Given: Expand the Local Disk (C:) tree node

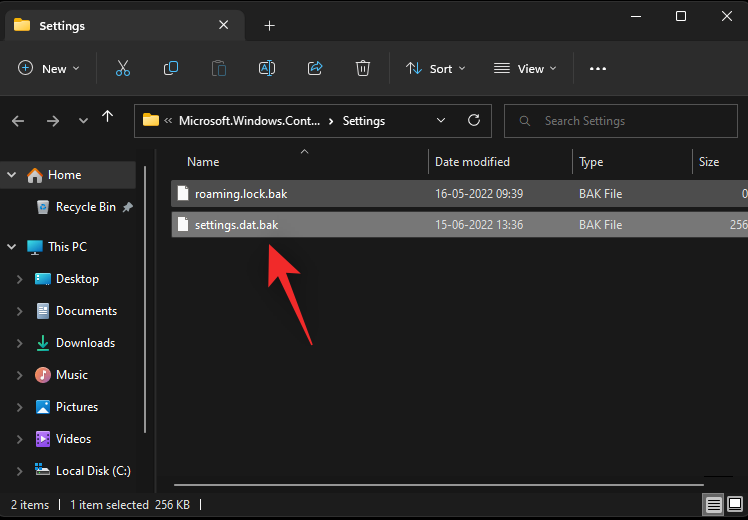Looking at the screenshot, I should (18, 471).
